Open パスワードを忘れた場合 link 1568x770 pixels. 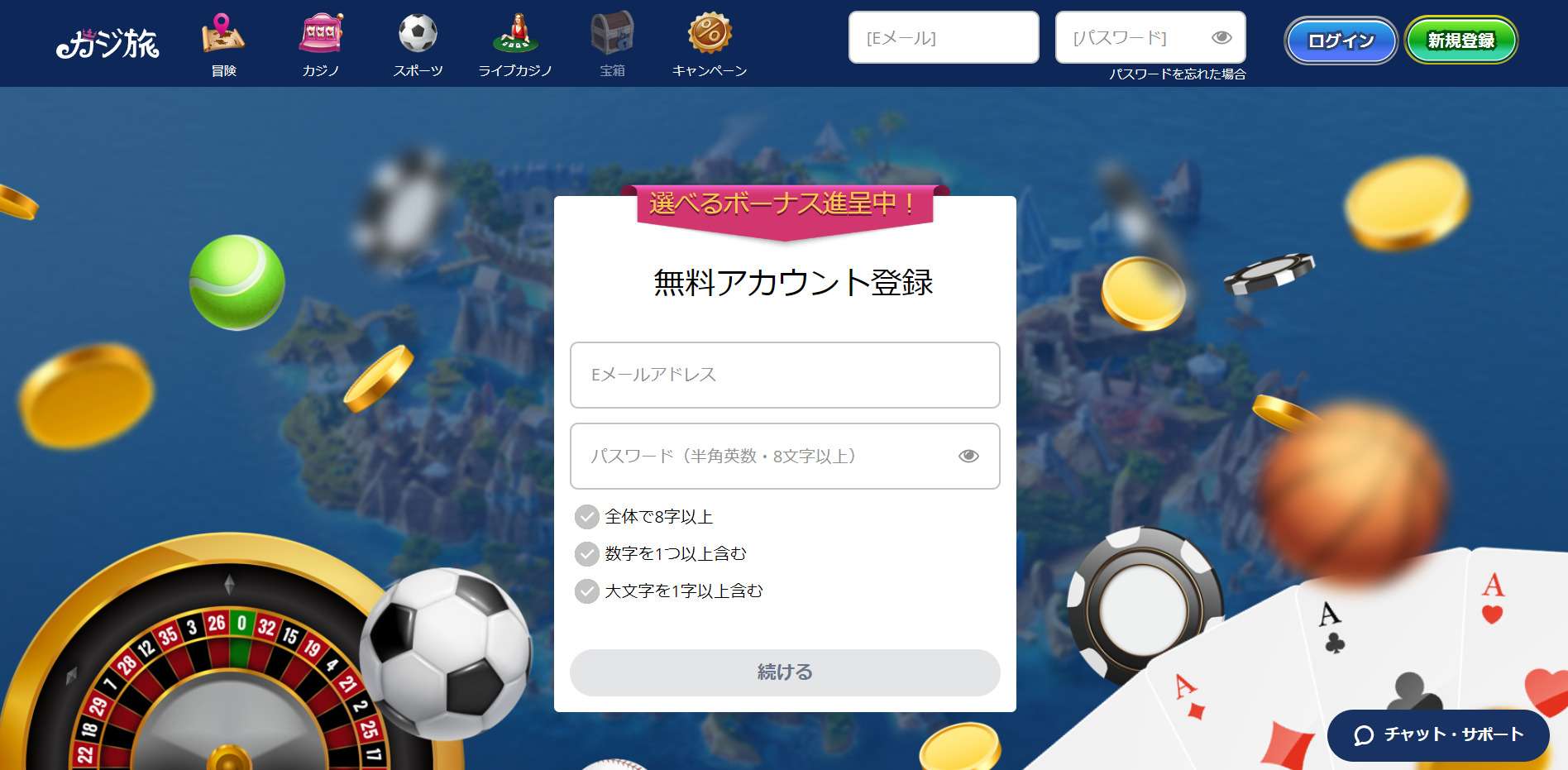click(x=1178, y=74)
